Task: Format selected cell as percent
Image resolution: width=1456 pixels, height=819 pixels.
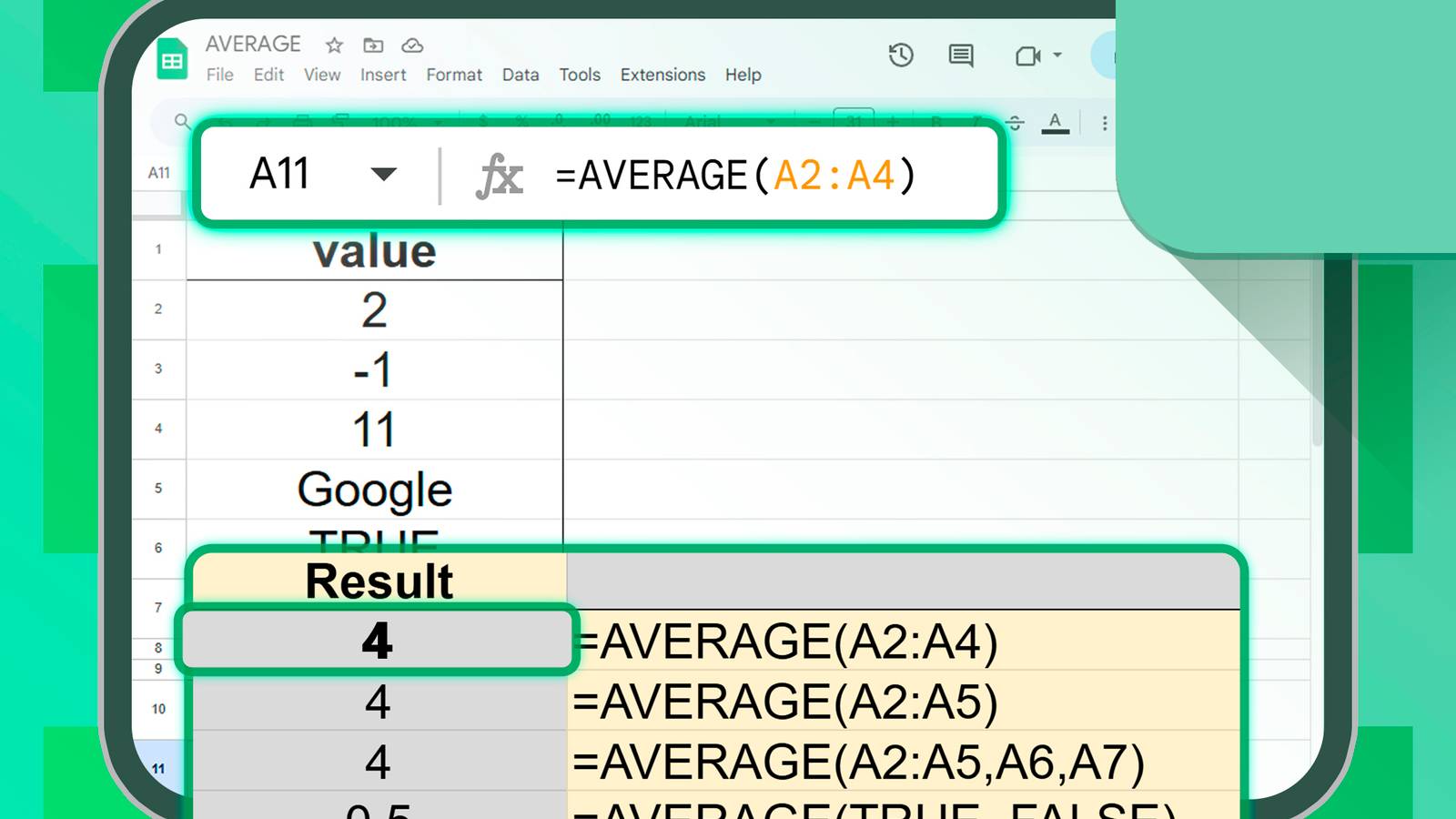Action: (522, 123)
